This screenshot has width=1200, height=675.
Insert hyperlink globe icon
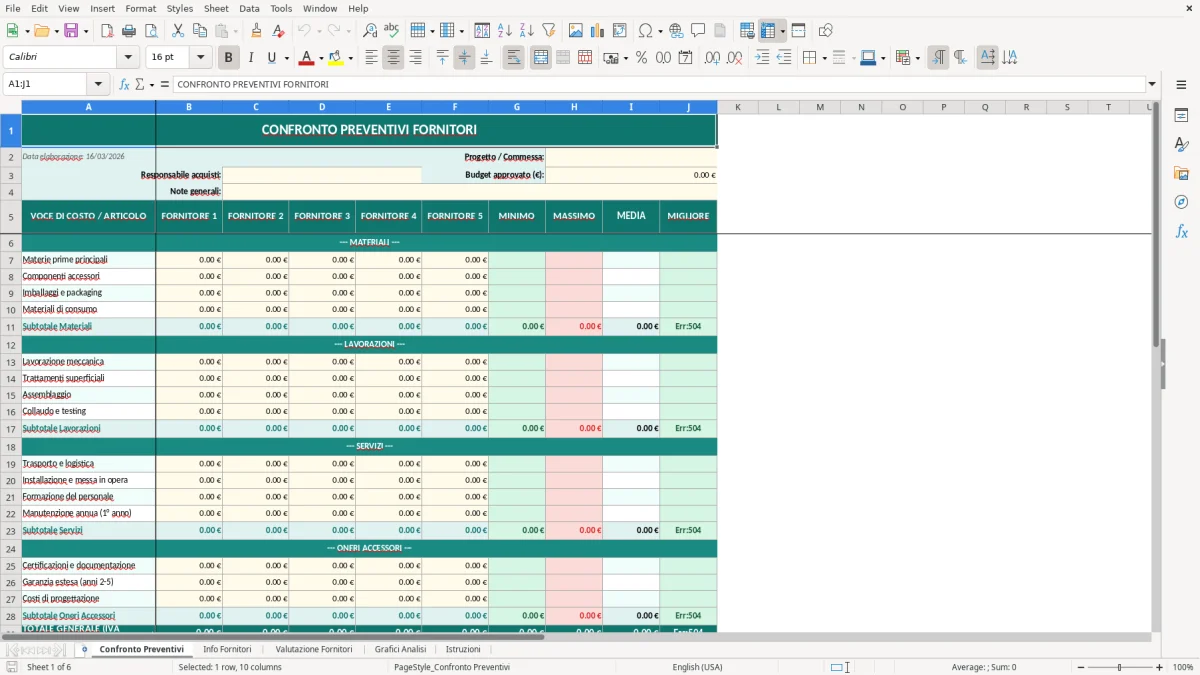coord(676,31)
